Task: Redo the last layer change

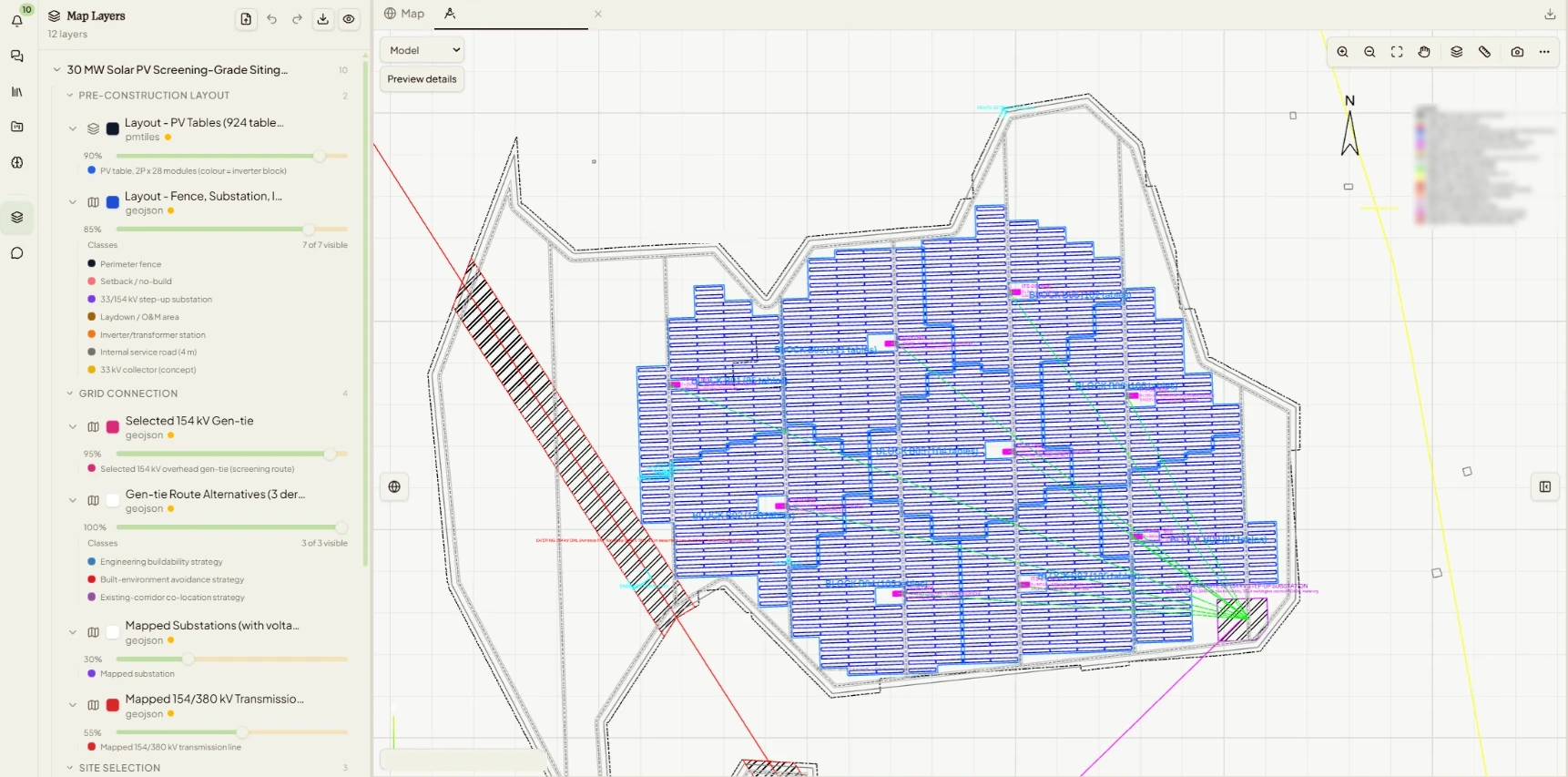Action: click(x=297, y=19)
